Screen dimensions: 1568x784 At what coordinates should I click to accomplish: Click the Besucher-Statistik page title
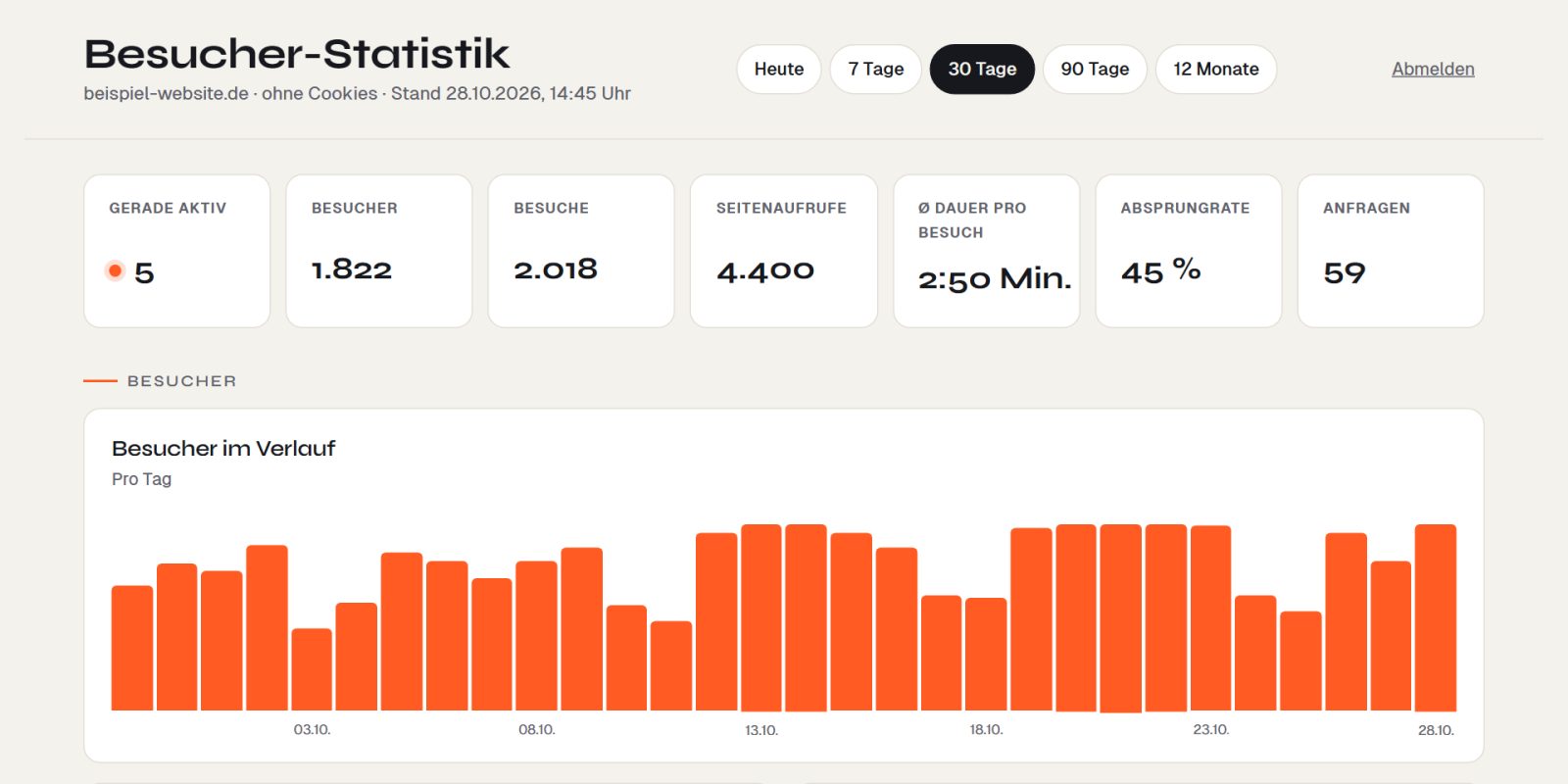tap(297, 54)
